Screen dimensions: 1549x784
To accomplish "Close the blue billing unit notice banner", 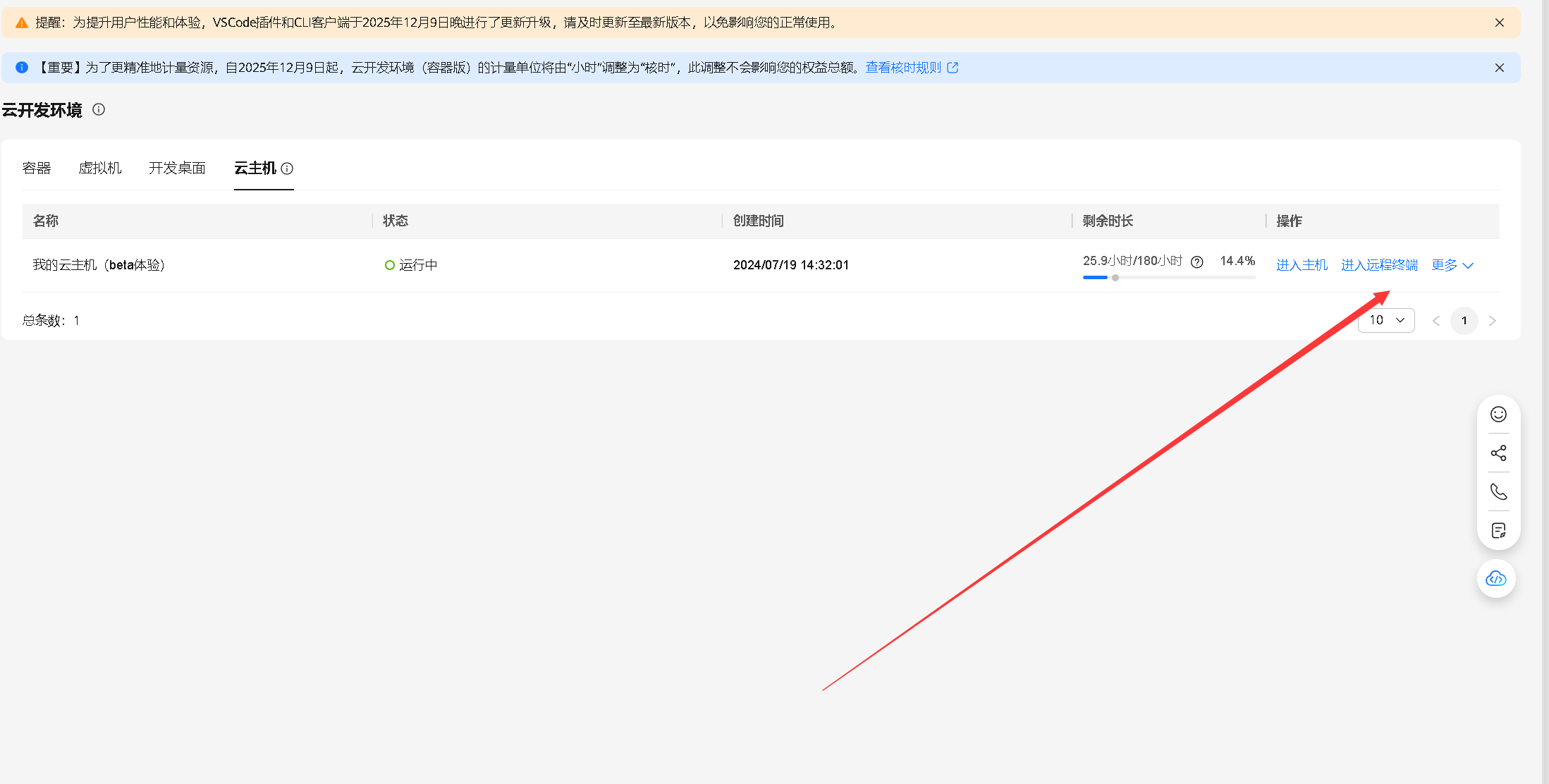I will point(1500,68).
